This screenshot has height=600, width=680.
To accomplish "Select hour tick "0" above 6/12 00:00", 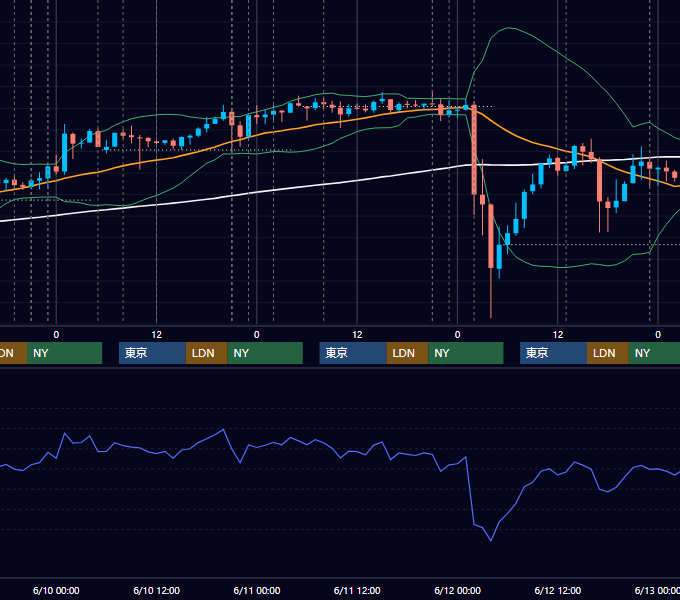I will (458, 335).
